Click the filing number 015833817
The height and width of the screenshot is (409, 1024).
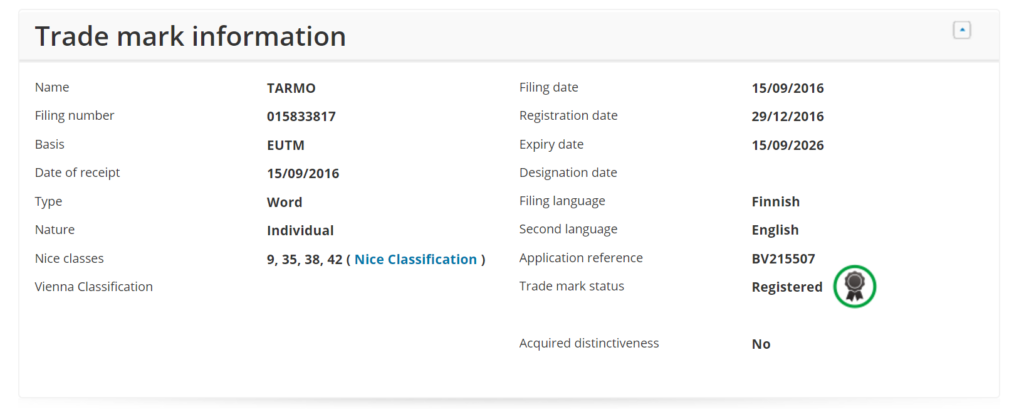pyautogui.click(x=301, y=117)
